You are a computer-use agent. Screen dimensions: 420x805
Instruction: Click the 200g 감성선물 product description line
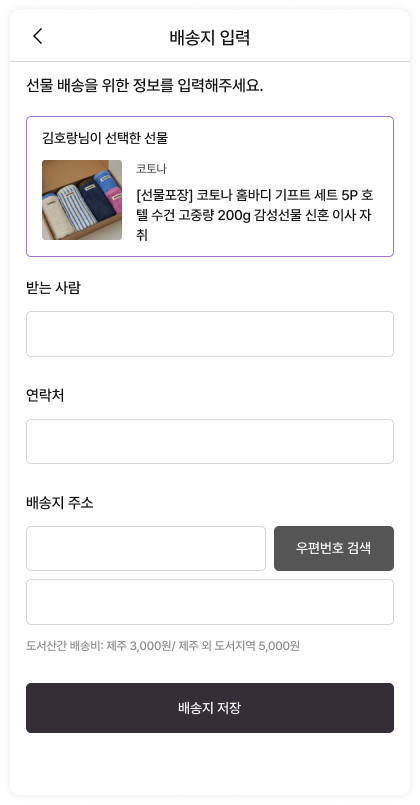[254, 216]
